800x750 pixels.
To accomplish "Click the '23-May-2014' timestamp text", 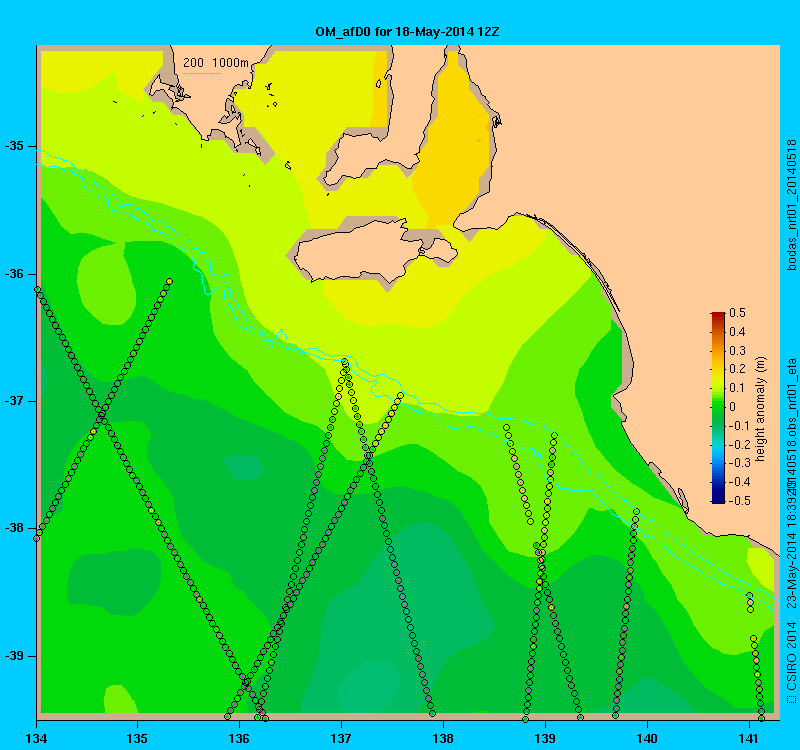I will 791,570.
